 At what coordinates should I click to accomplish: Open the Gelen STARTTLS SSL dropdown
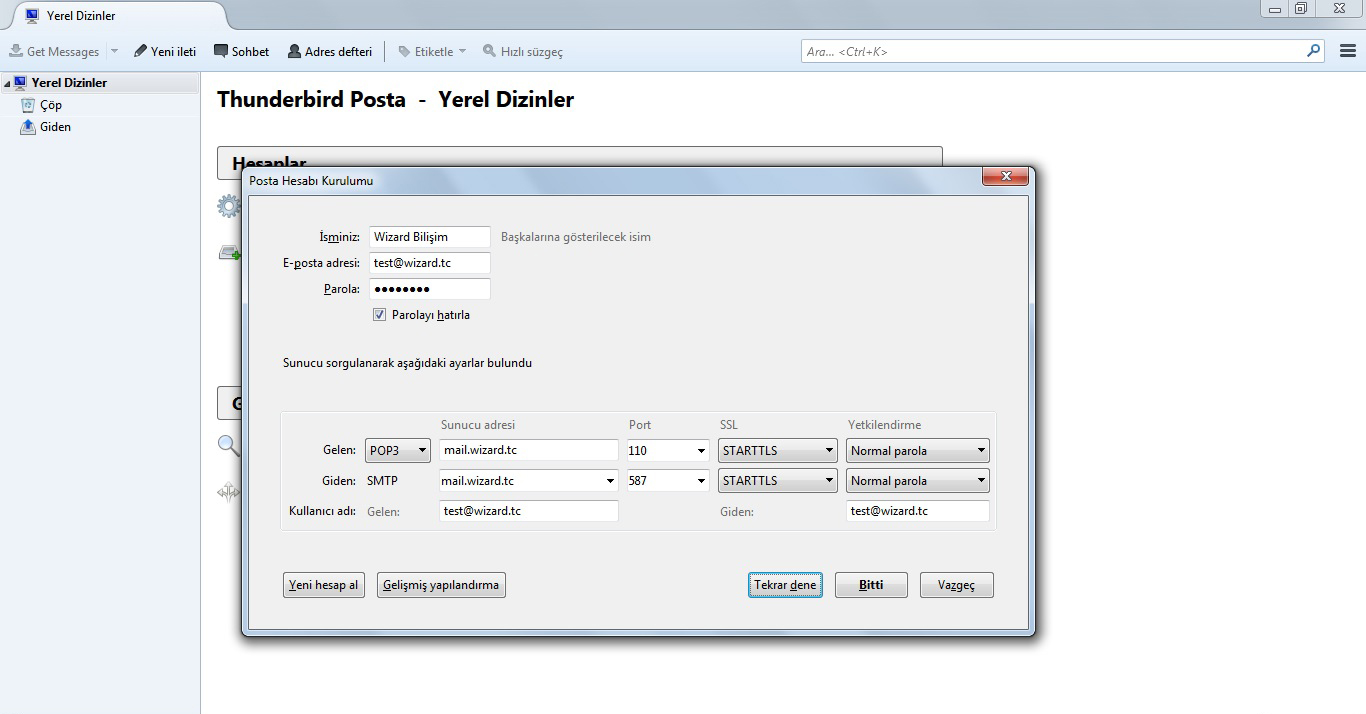click(x=778, y=451)
